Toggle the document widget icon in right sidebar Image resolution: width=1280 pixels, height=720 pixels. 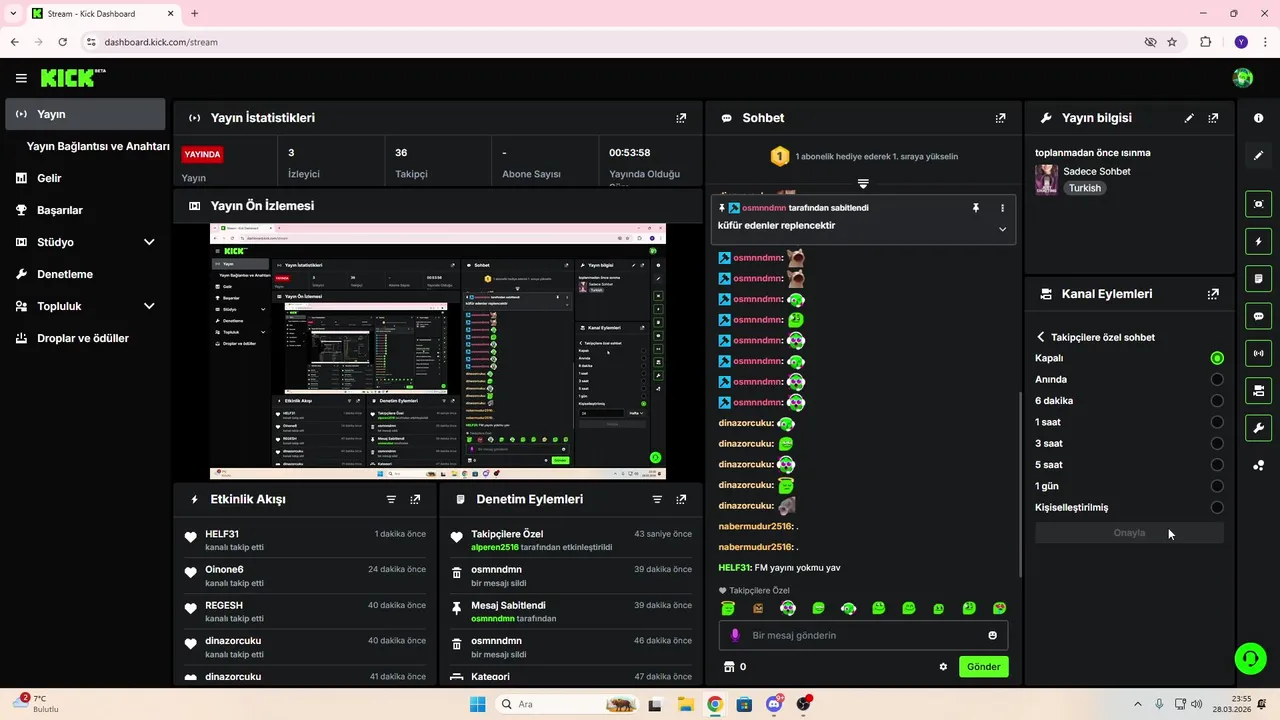tap(1258, 278)
